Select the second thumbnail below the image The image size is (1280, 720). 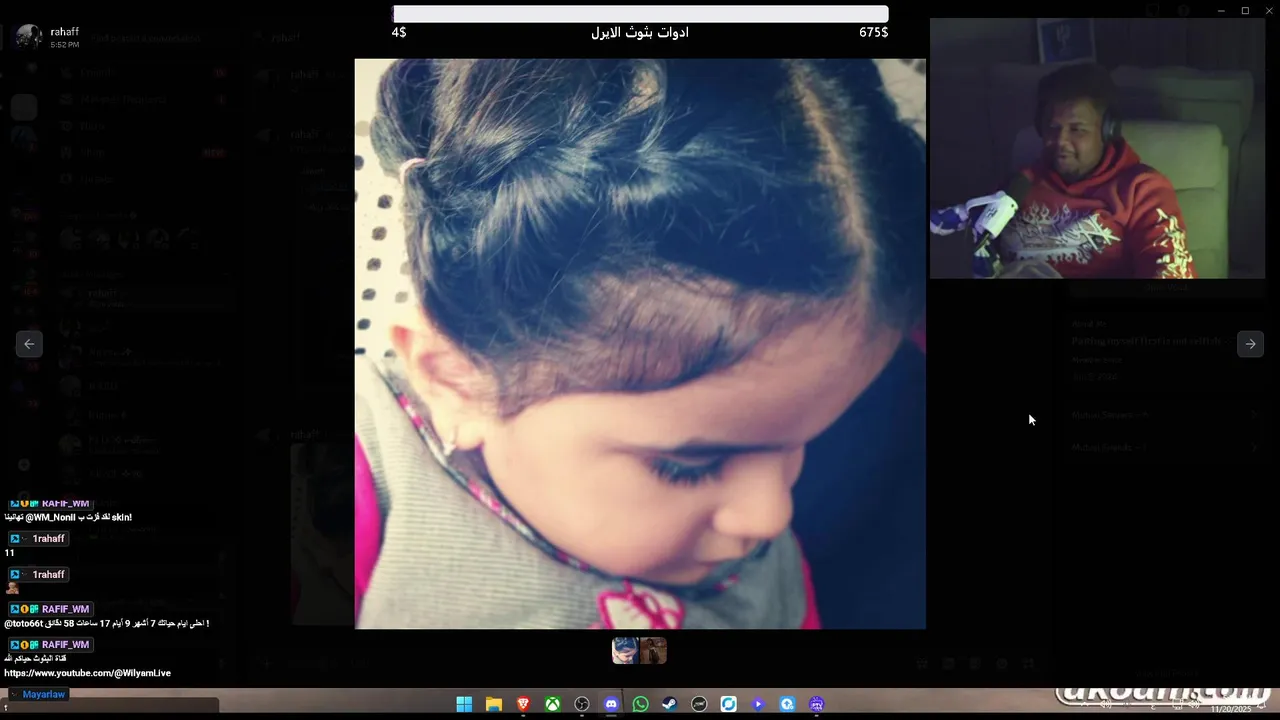click(653, 651)
